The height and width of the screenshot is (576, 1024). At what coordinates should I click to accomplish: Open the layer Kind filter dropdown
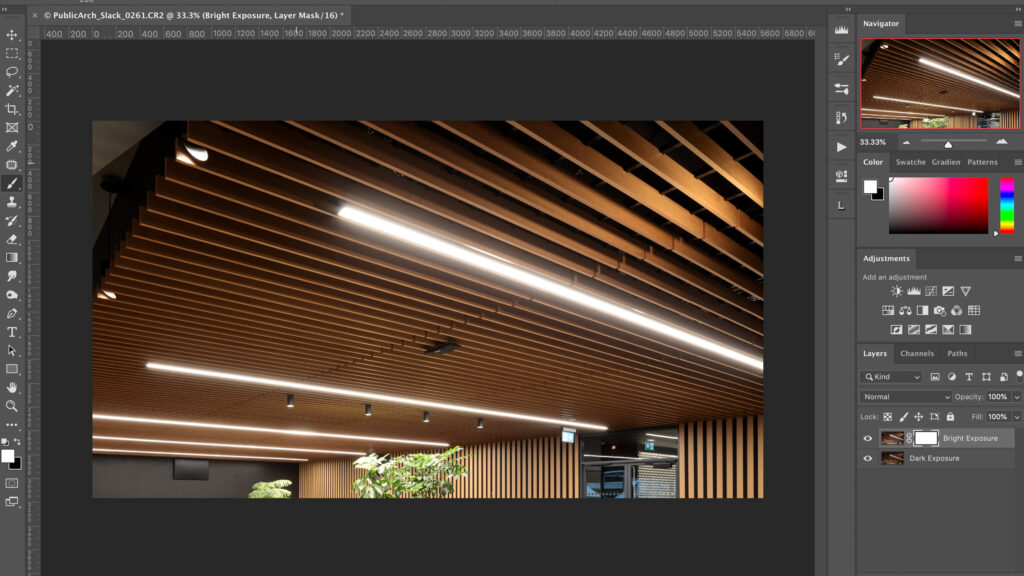click(x=891, y=377)
